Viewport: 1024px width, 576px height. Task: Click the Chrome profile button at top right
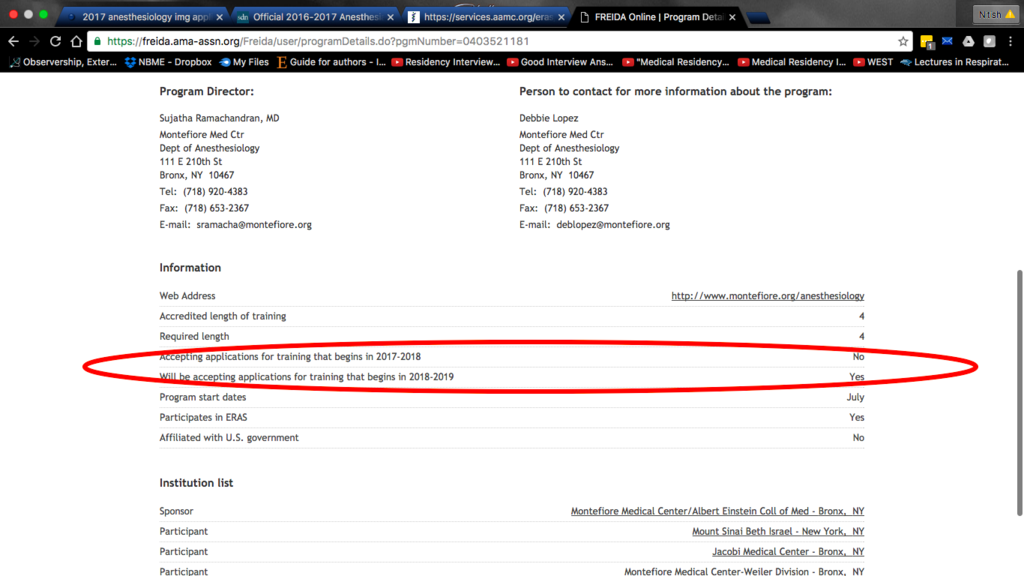pyautogui.click(x=995, y=14)
